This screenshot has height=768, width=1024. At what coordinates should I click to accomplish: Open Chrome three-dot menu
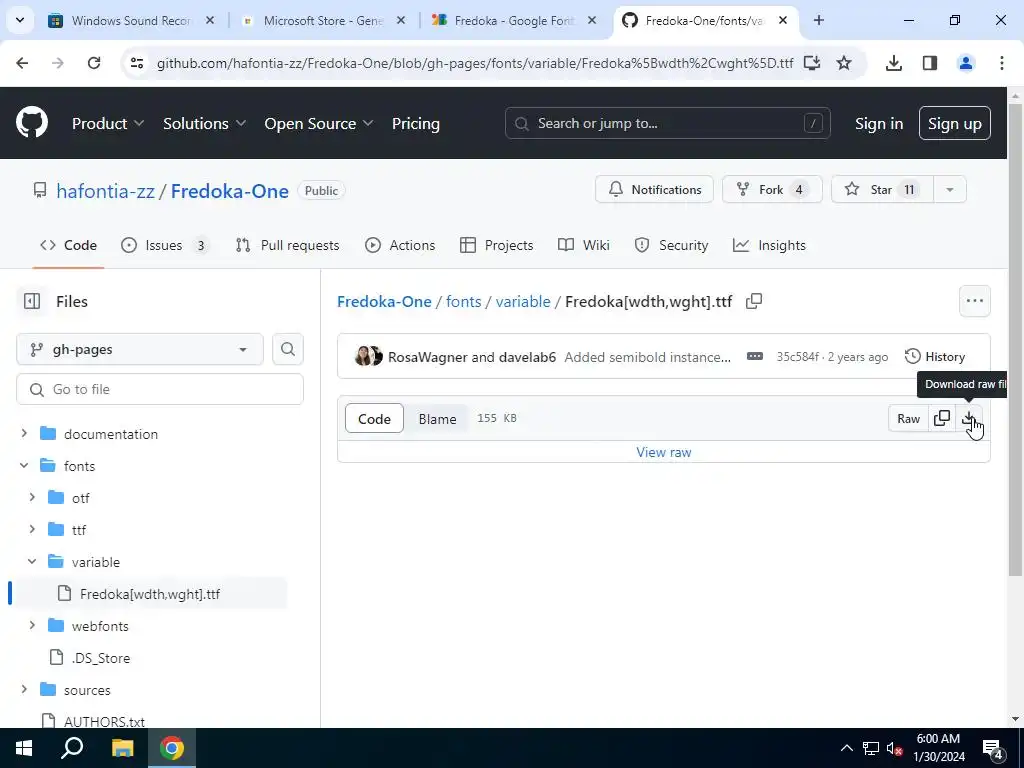coord(1001,63)
